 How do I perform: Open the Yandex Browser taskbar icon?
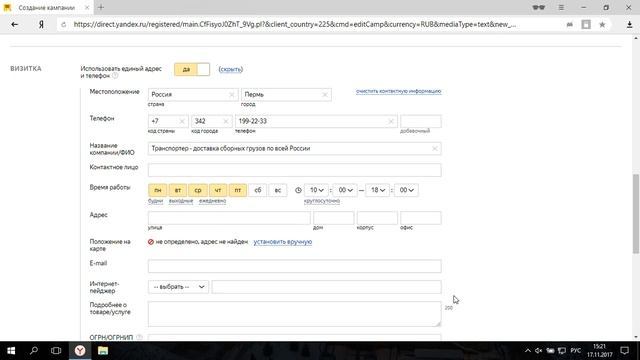[80, 351]
